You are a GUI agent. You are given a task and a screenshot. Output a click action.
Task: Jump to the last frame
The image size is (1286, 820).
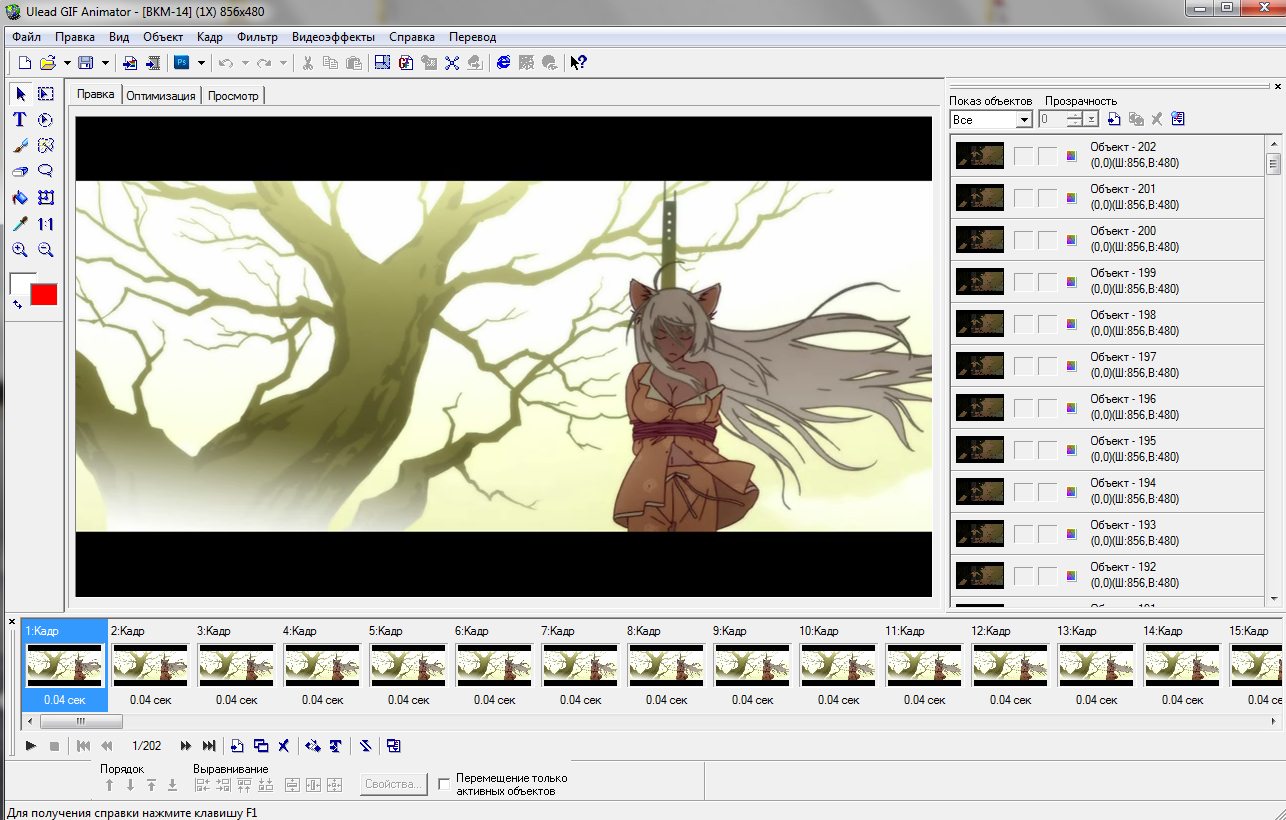click(209, 746)
